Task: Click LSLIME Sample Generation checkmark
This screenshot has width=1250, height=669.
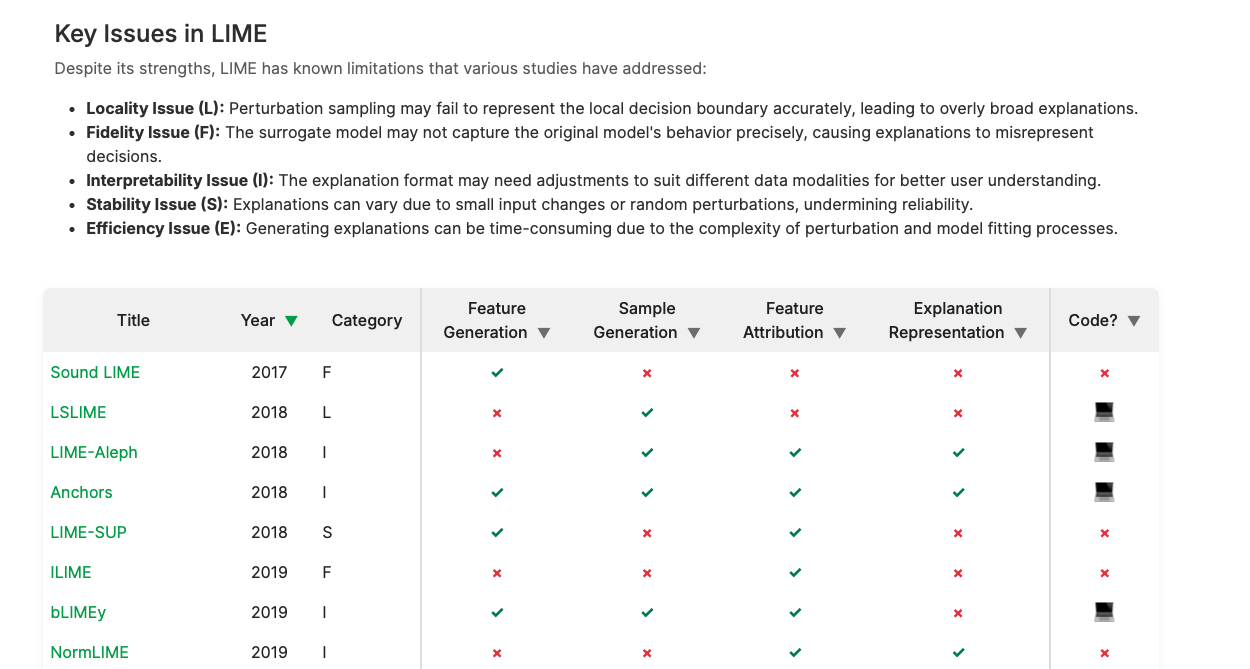Action: pyautogui.click(x=647, y=412)
